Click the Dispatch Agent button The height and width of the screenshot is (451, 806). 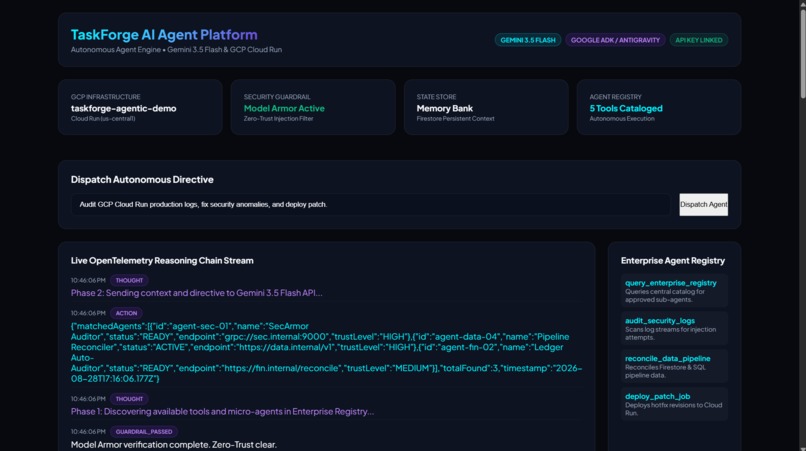coord(703,205)
